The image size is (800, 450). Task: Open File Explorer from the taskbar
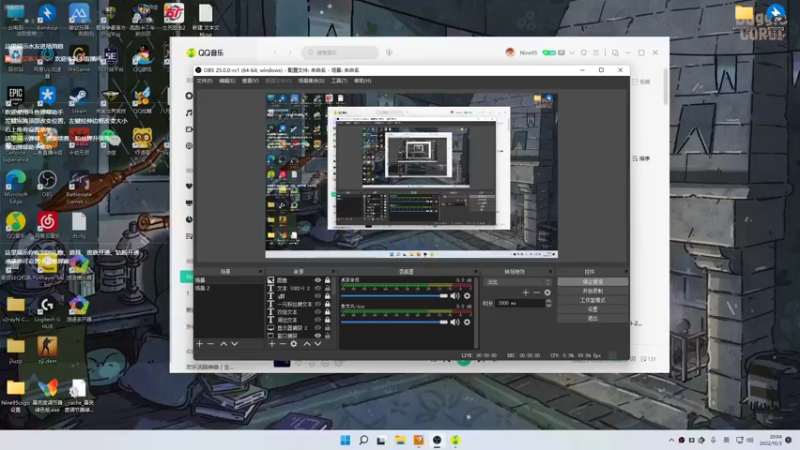400,440
